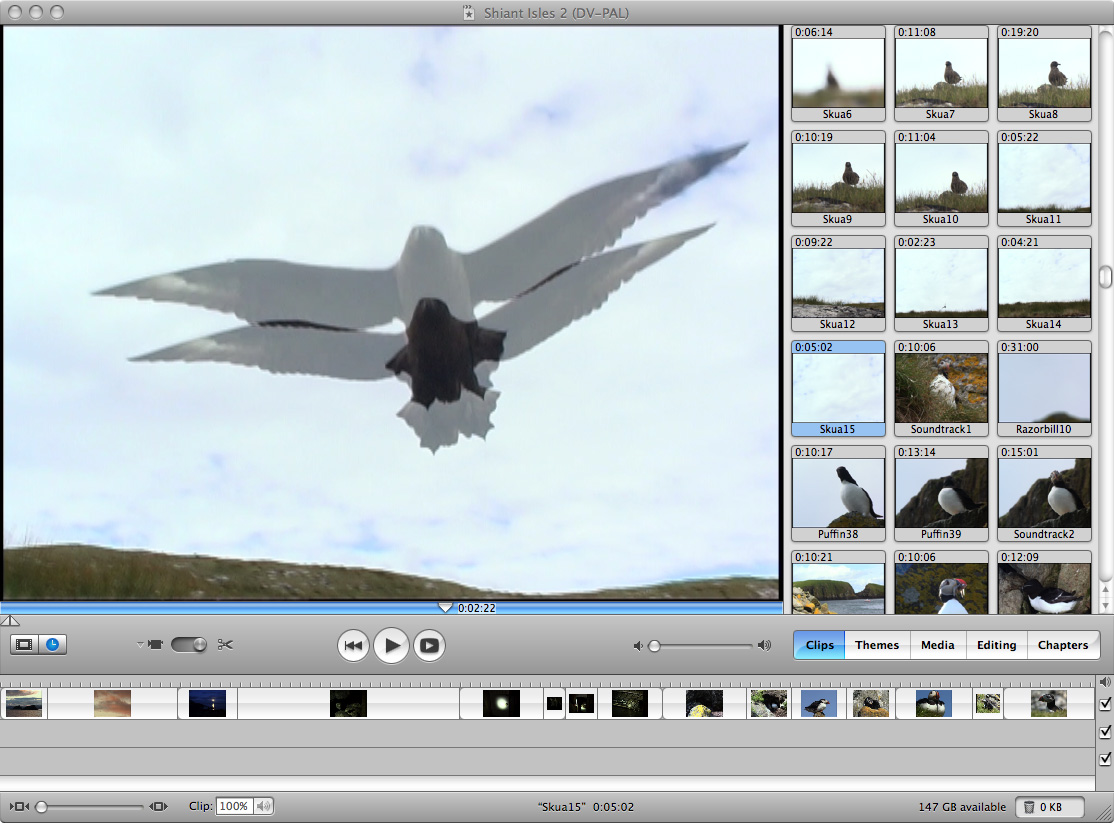
Task: Open the iMovie trash
Action: (x=1054, y=807)
